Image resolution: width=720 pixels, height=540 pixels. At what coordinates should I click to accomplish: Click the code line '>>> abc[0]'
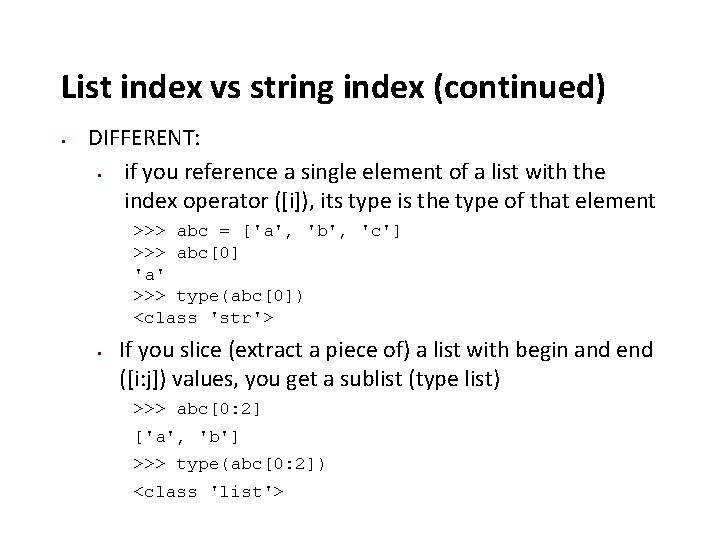pos(187,252)
